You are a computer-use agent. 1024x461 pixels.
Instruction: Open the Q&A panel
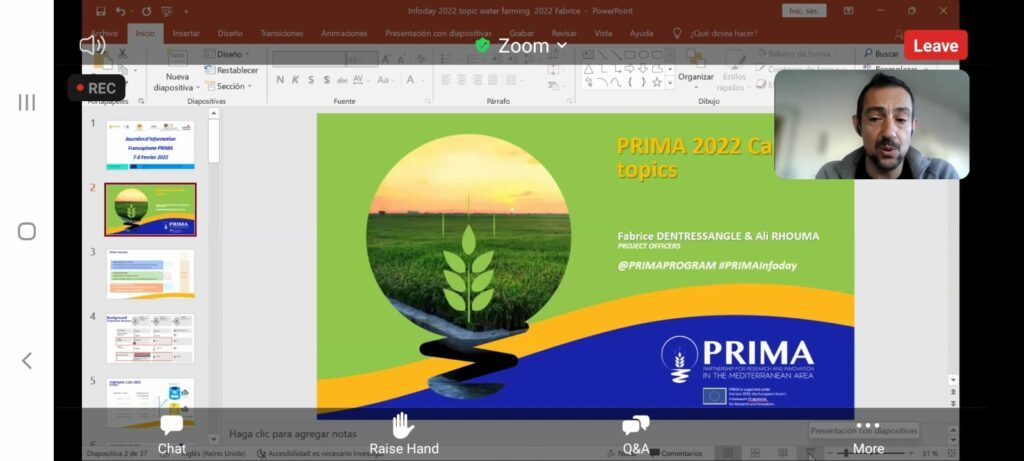click(x=635, y=434)
